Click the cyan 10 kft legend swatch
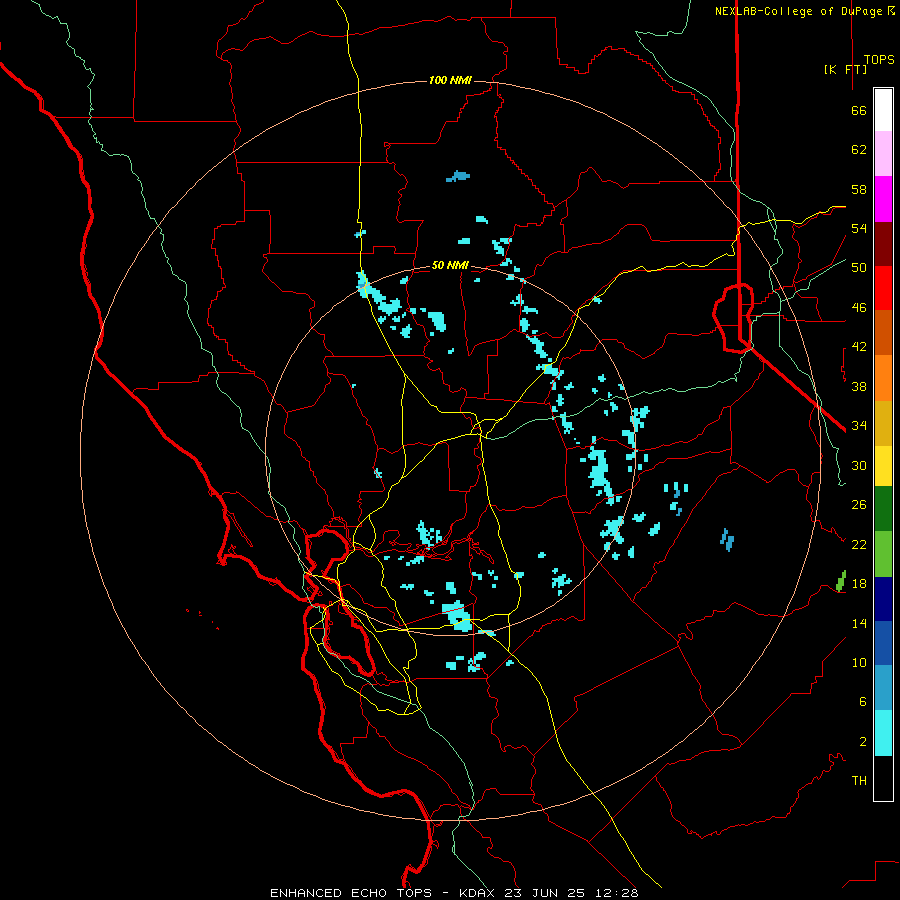 (883, 733)
